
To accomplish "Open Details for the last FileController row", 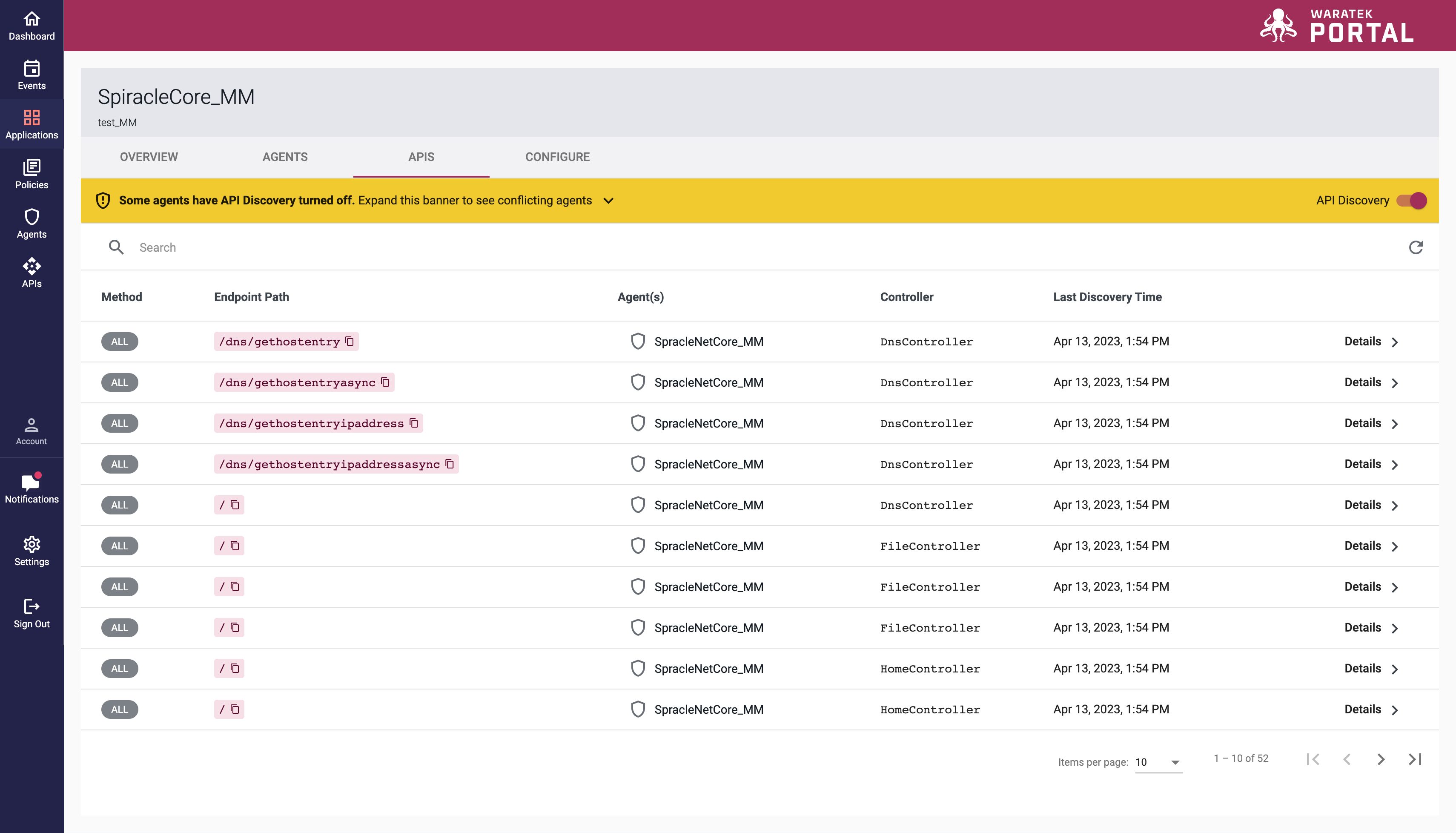I will point(1371,628).
